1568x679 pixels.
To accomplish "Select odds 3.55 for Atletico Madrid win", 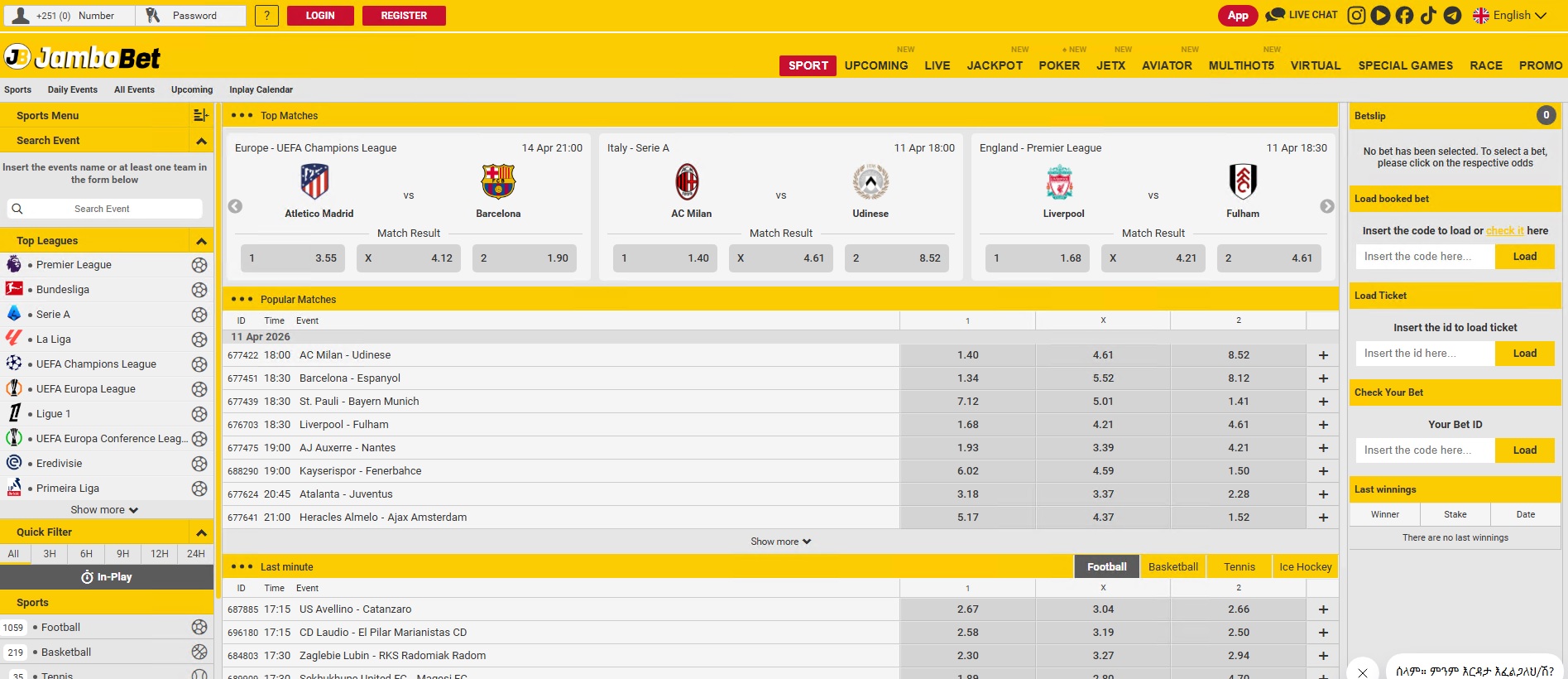I will click(295, 258).
